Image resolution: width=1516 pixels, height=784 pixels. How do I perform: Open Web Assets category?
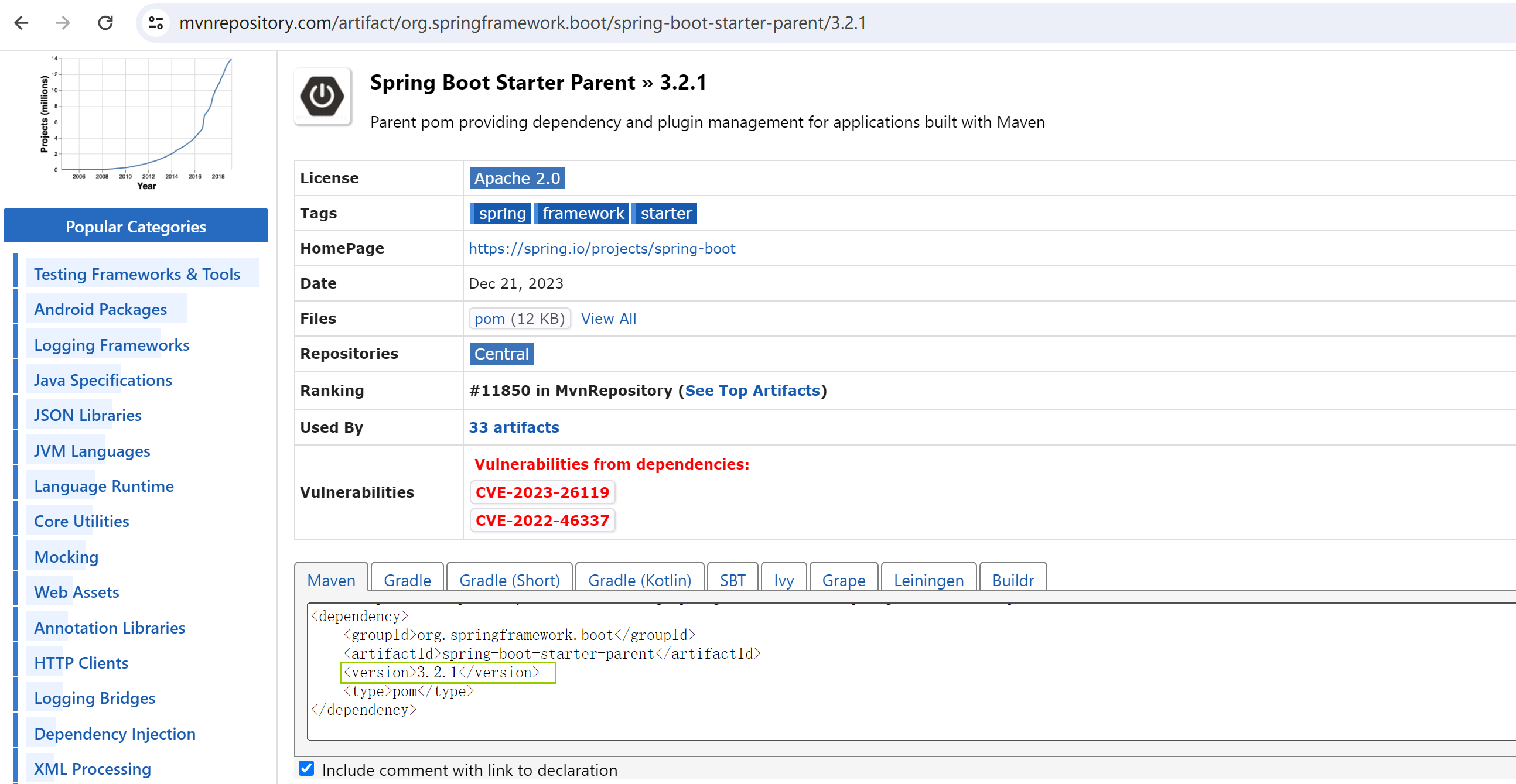77,593
